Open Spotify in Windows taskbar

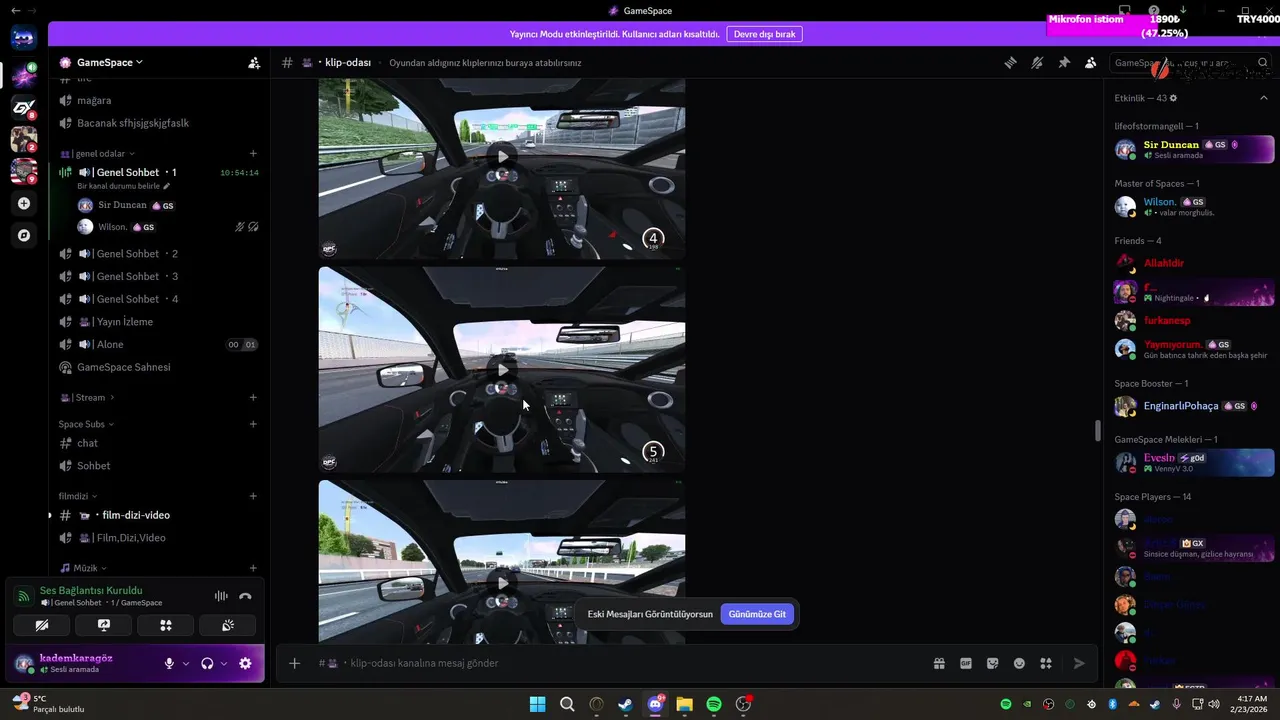click(714, 704)
